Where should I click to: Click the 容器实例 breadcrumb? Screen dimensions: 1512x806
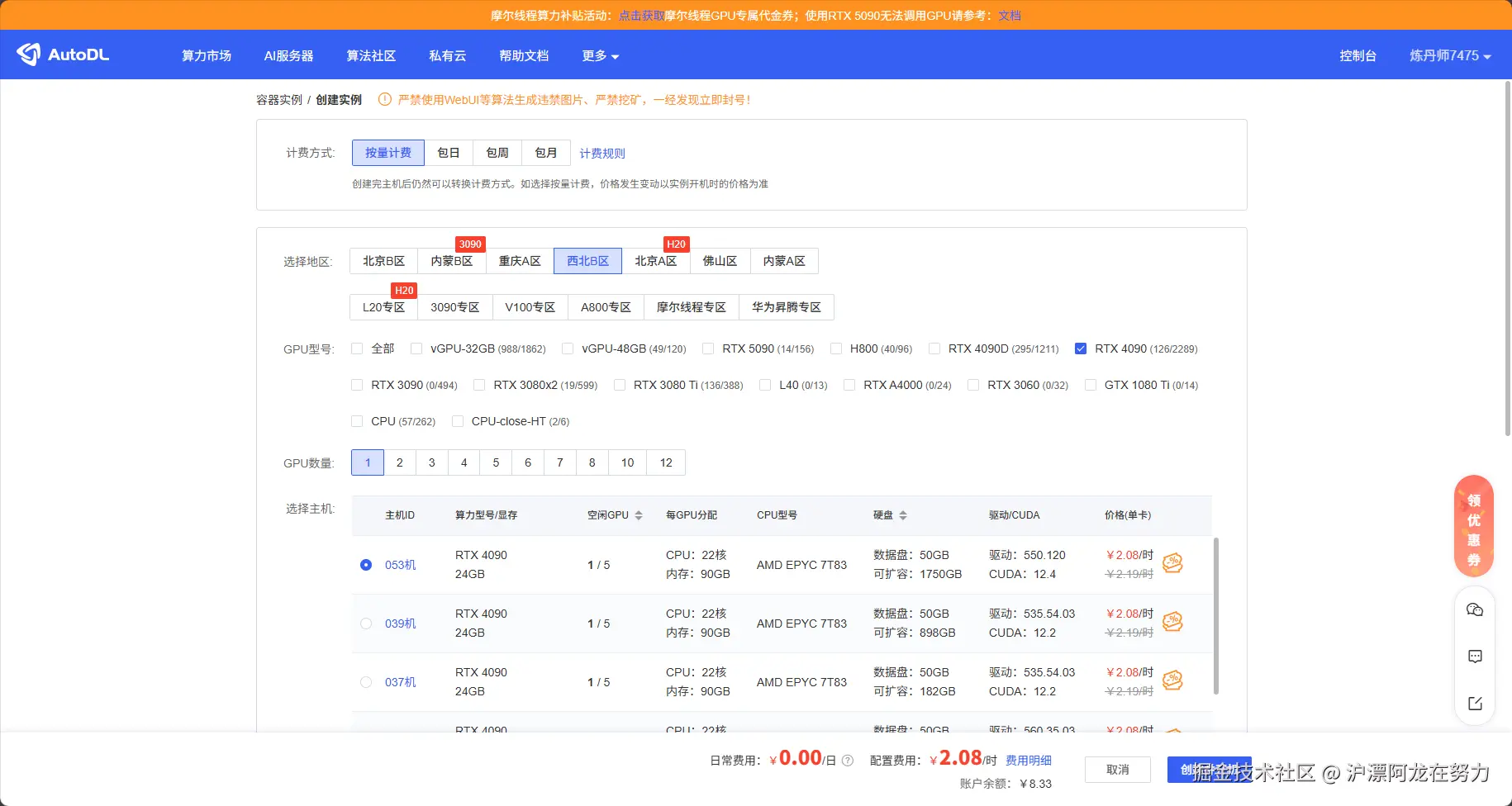tap(279, 100)
